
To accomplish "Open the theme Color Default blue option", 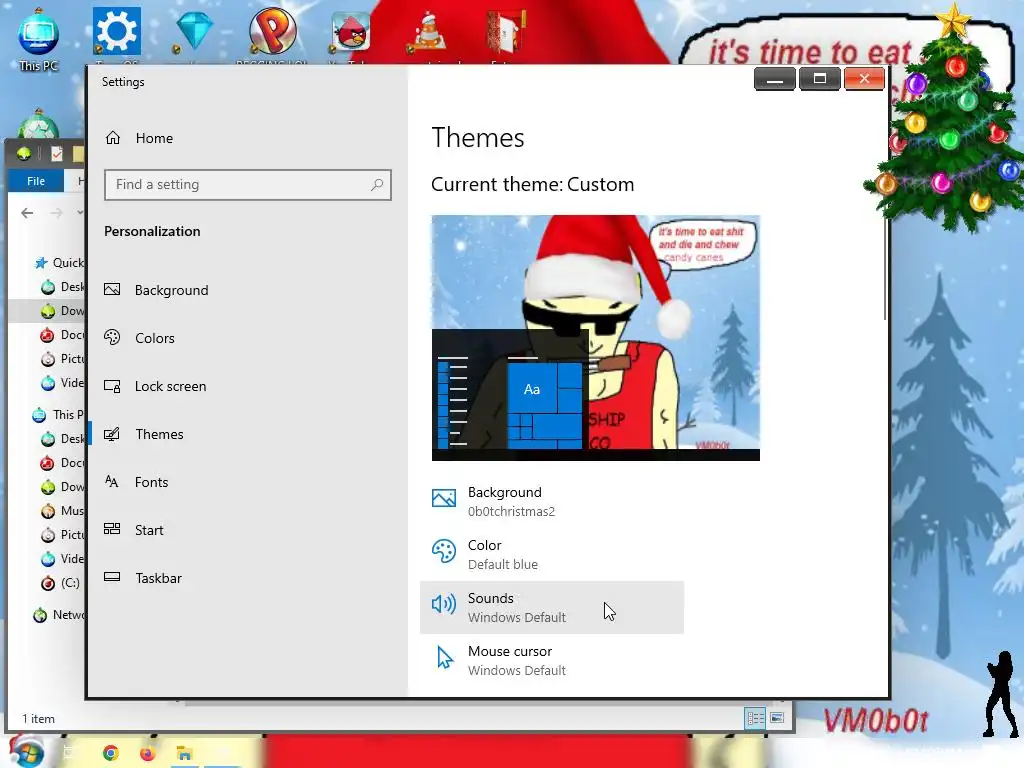I will 551,554.
